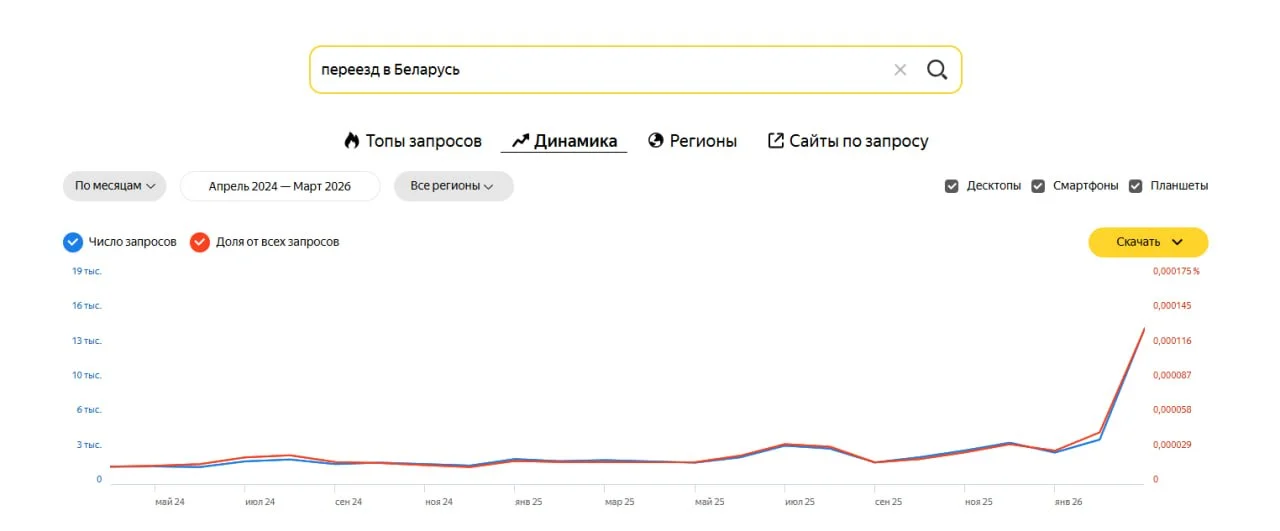Open the yellow Скачать download dropdown

(x=1148, y=242)
